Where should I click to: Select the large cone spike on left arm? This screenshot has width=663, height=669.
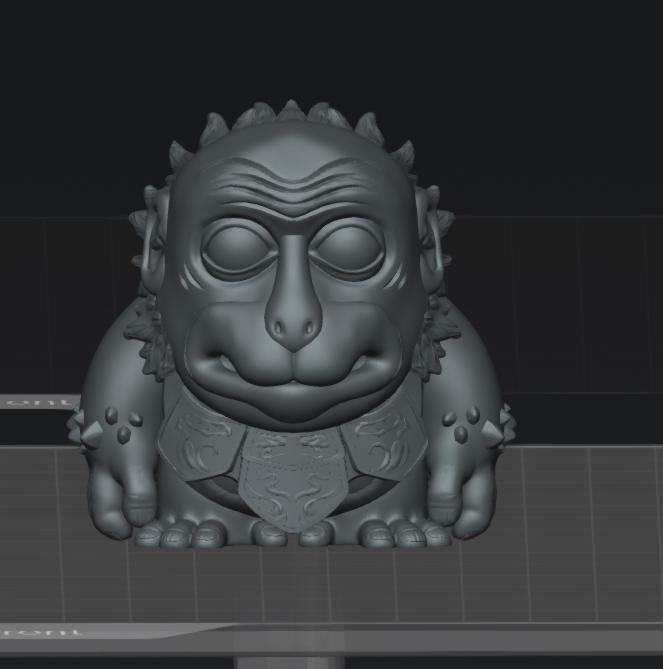point(92,433)
